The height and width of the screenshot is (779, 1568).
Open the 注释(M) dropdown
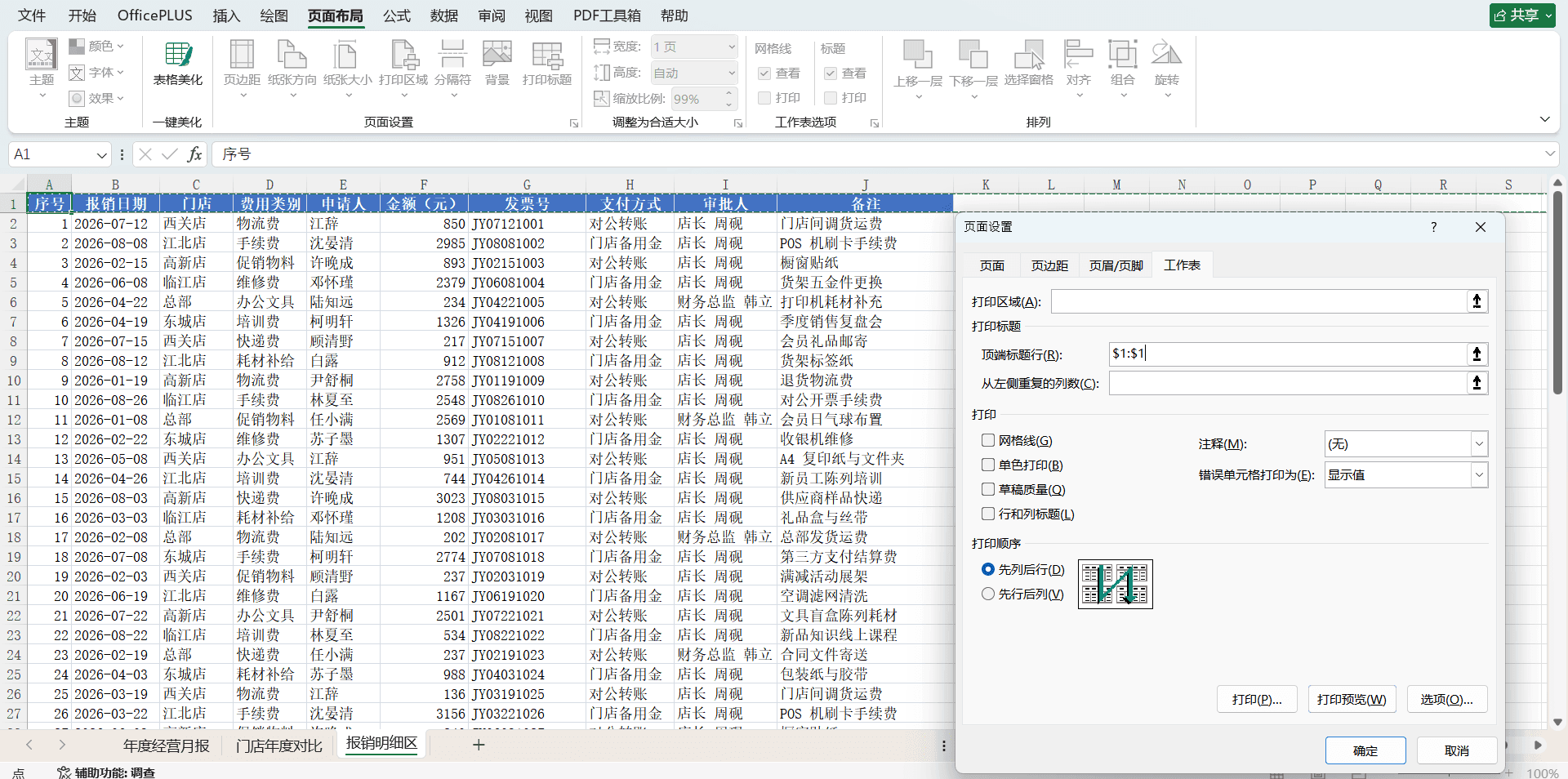click(x=1479, y=443)
